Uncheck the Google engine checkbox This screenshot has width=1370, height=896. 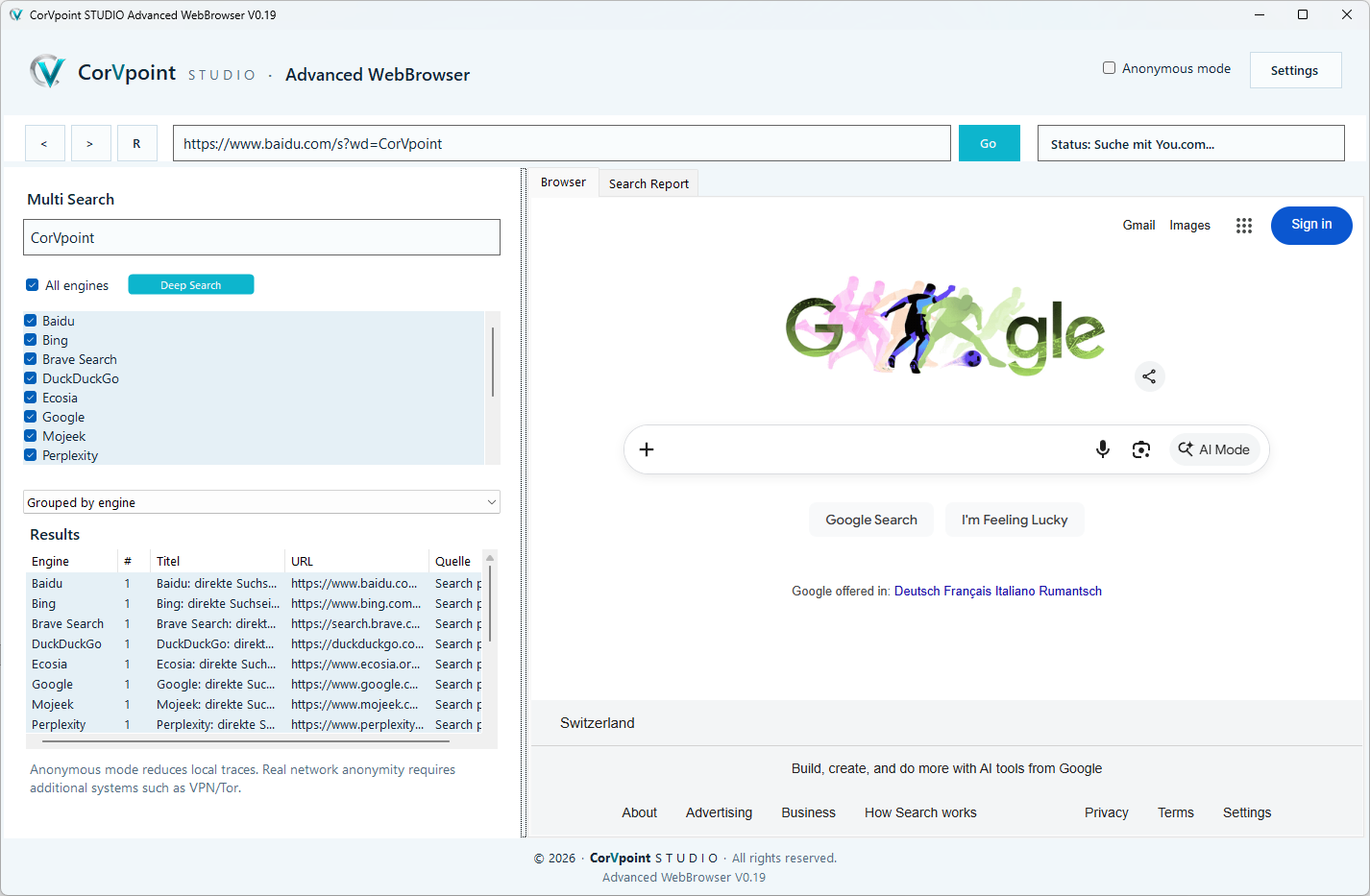pyautogui.click(x=31, y=417)
